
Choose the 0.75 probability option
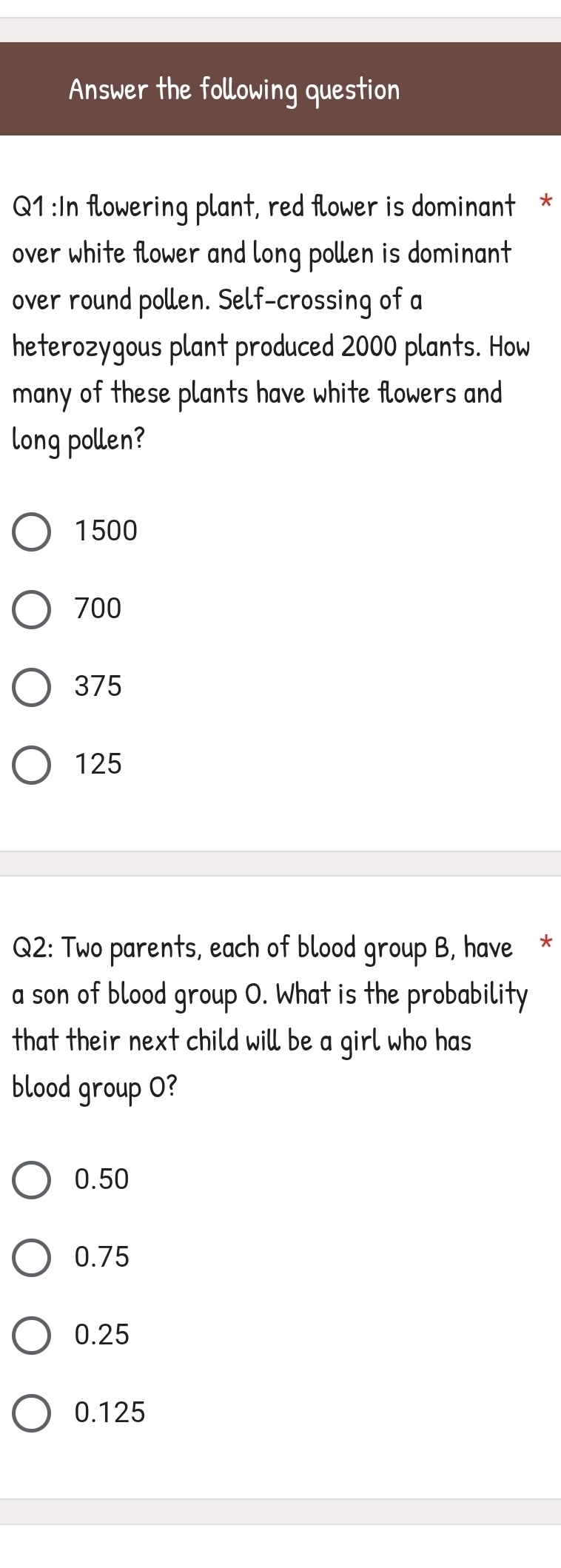pos(30,1258)
